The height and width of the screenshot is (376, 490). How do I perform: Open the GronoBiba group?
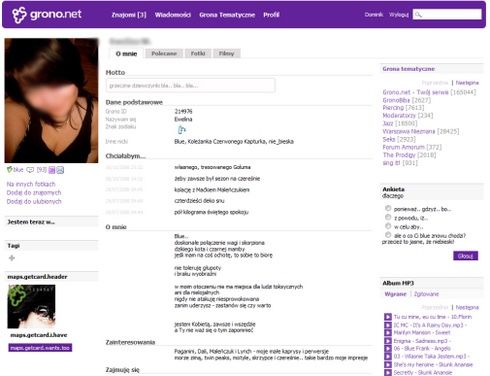[x=396, y=100]
